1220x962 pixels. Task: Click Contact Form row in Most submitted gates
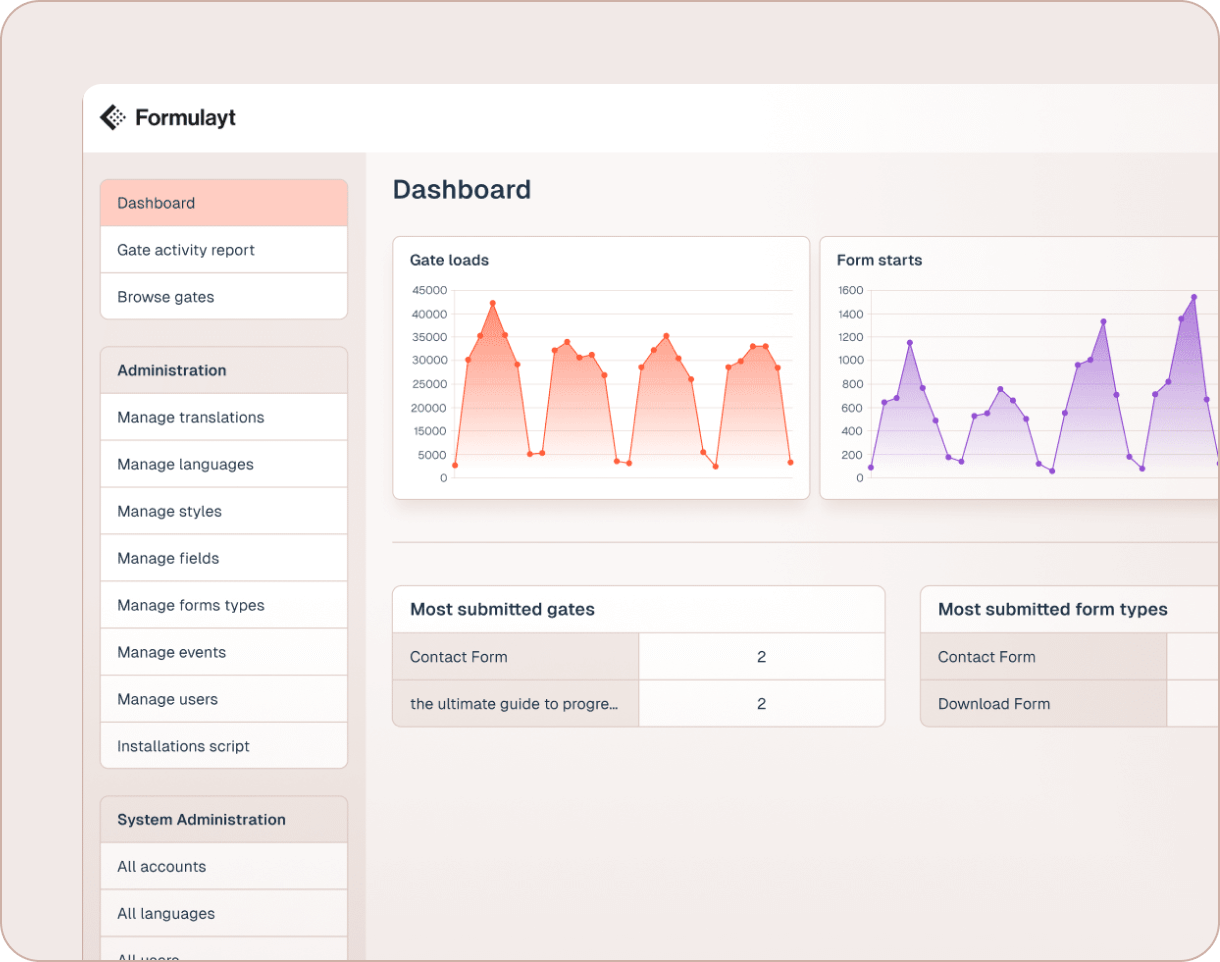tap(459, 657)
